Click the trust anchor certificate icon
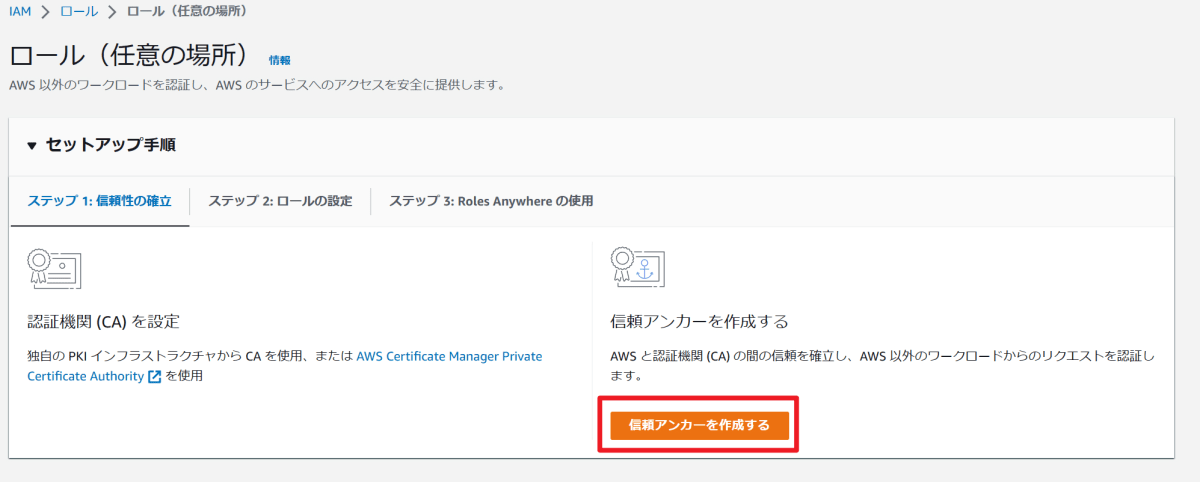The height and width of the screenshot is (482, 1200). pos(638,267)
